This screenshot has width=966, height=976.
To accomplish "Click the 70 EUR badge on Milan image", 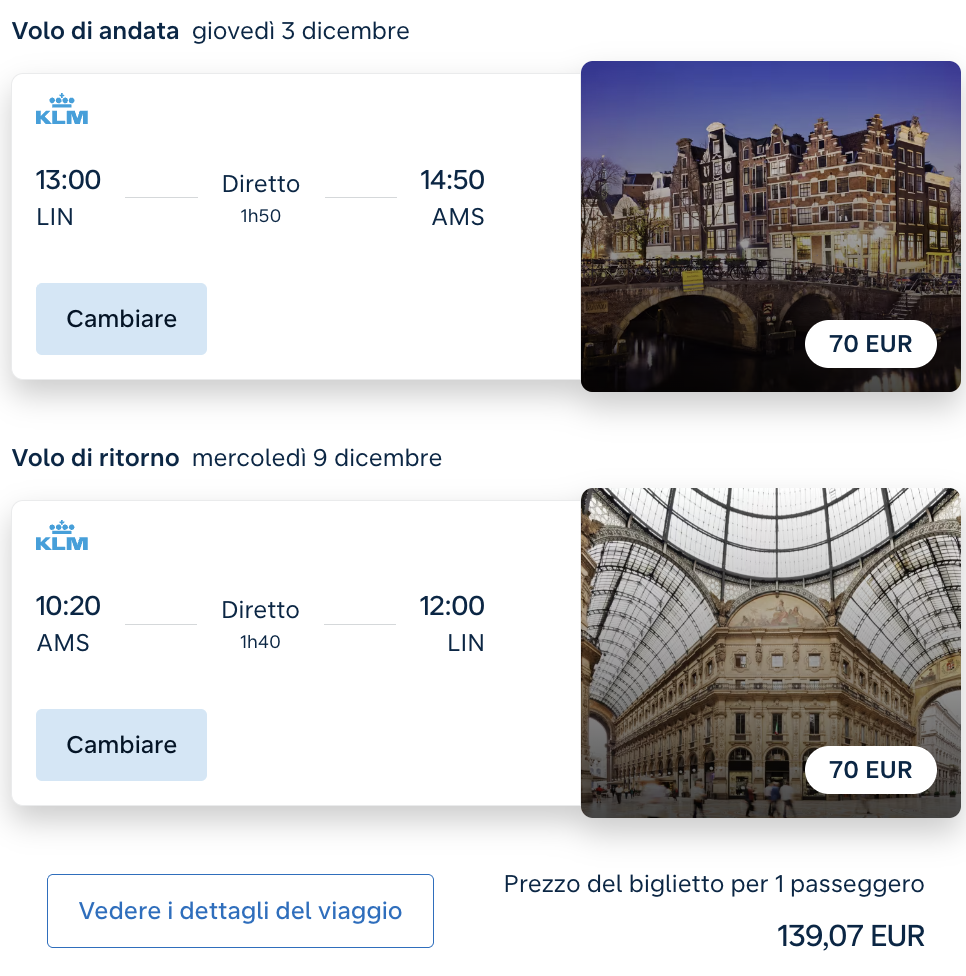I will 871,770.
